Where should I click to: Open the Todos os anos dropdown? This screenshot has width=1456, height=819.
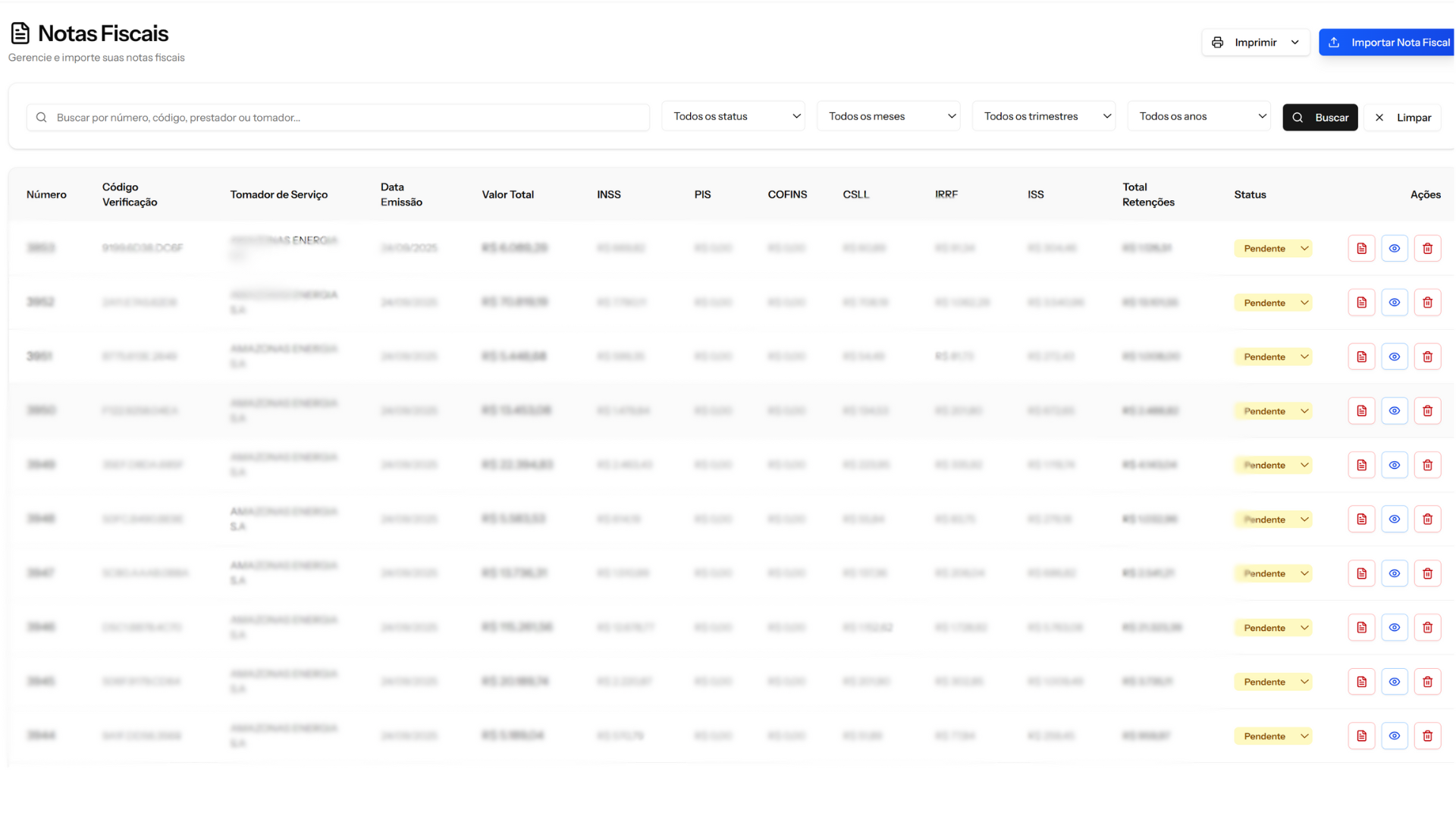[1198, 116]
